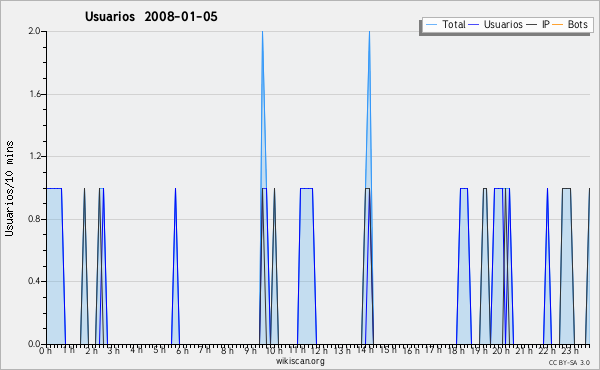Click the y-axis value 2.0
This screenshot has width=600, height=370.
(x=35, y=31)
